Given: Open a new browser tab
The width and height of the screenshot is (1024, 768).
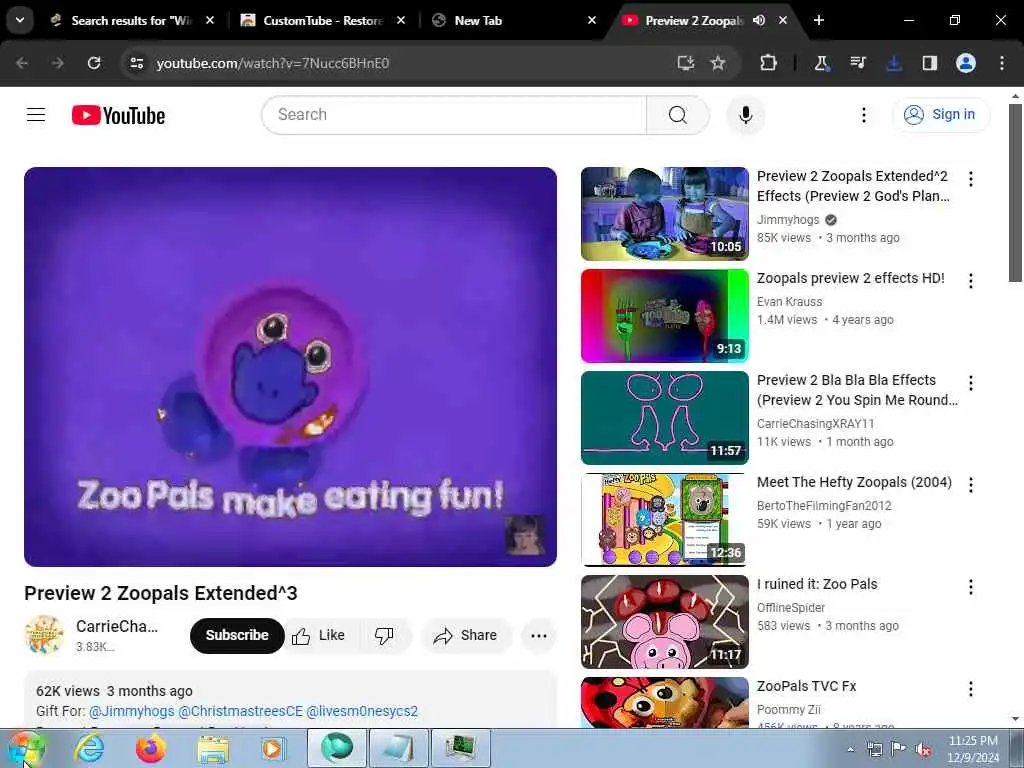Looking at the screenshot, I should (819, 21).
